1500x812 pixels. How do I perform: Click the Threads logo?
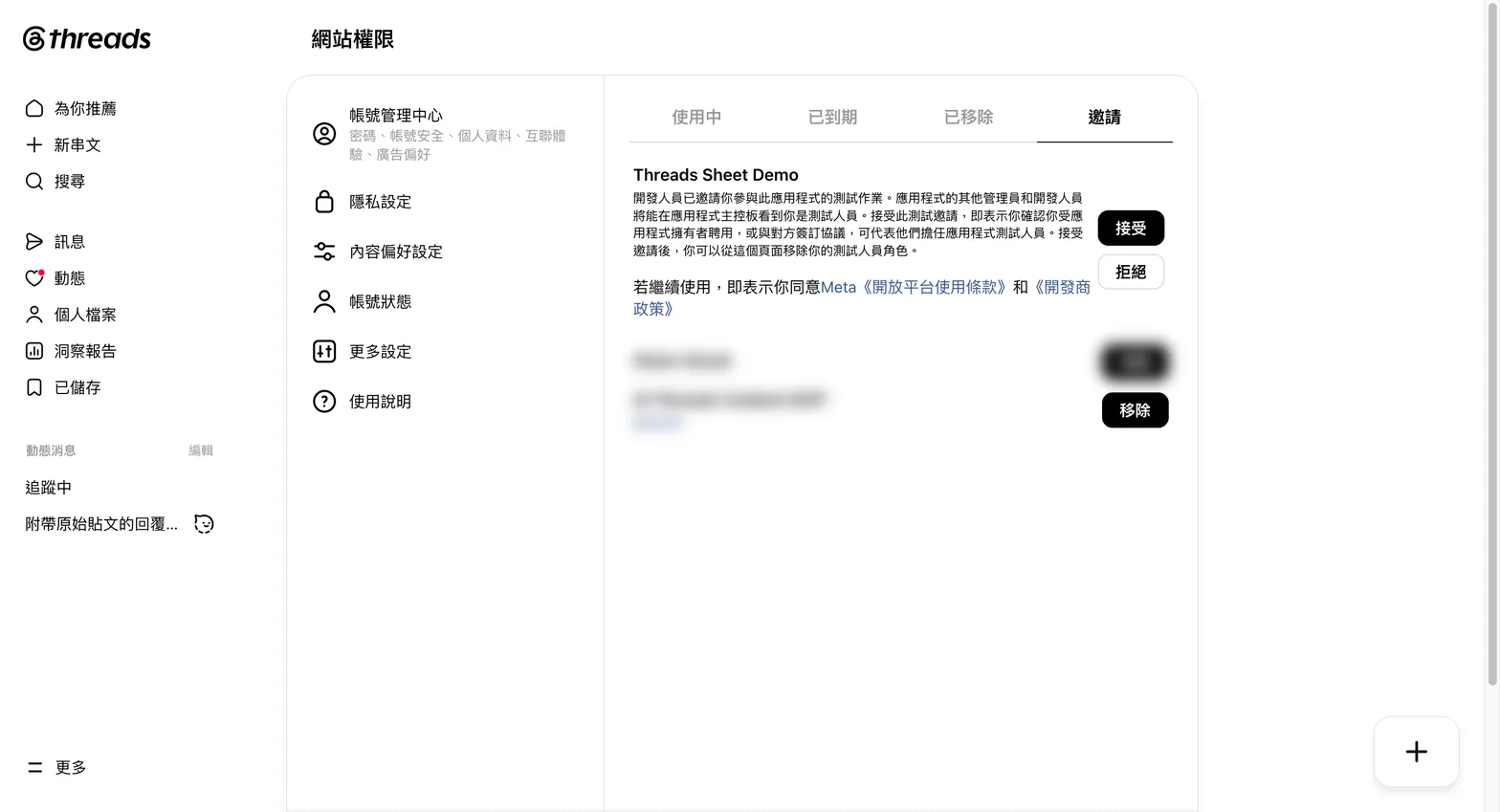coord(87,38)
